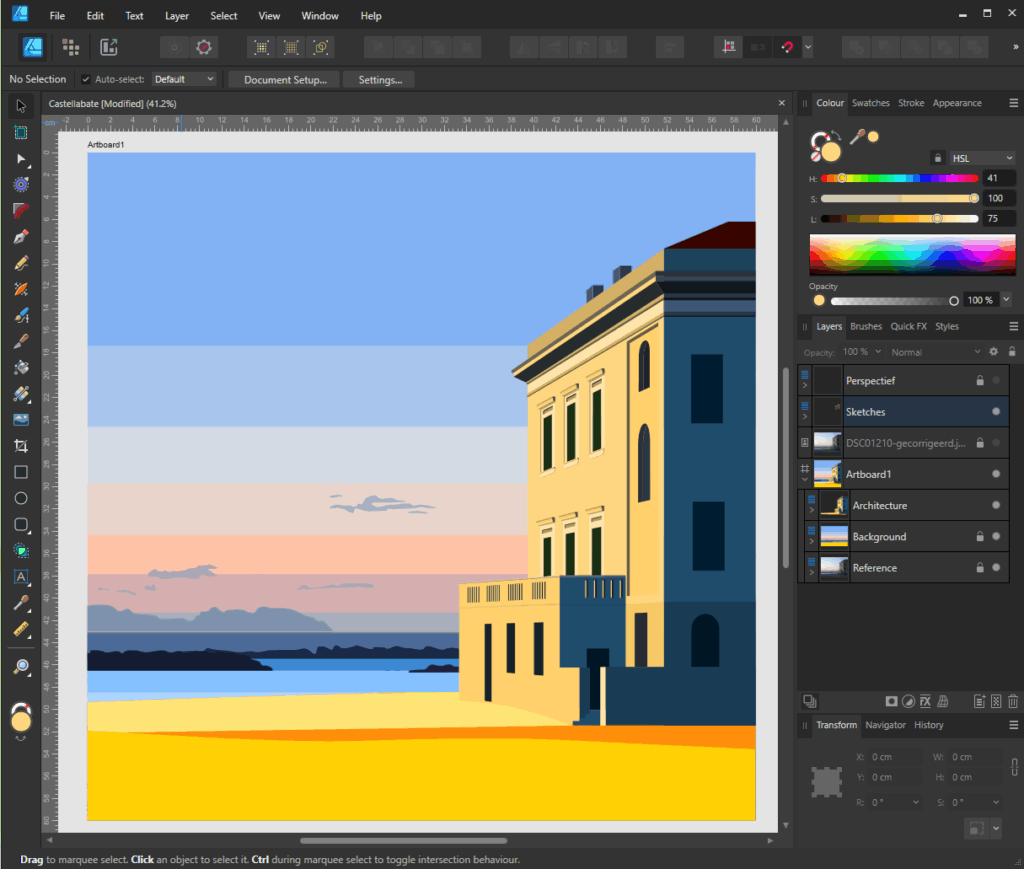This screenshot has height=869, width=1024.
Task: Select the Pencil tool
Action: coord(21,263)
